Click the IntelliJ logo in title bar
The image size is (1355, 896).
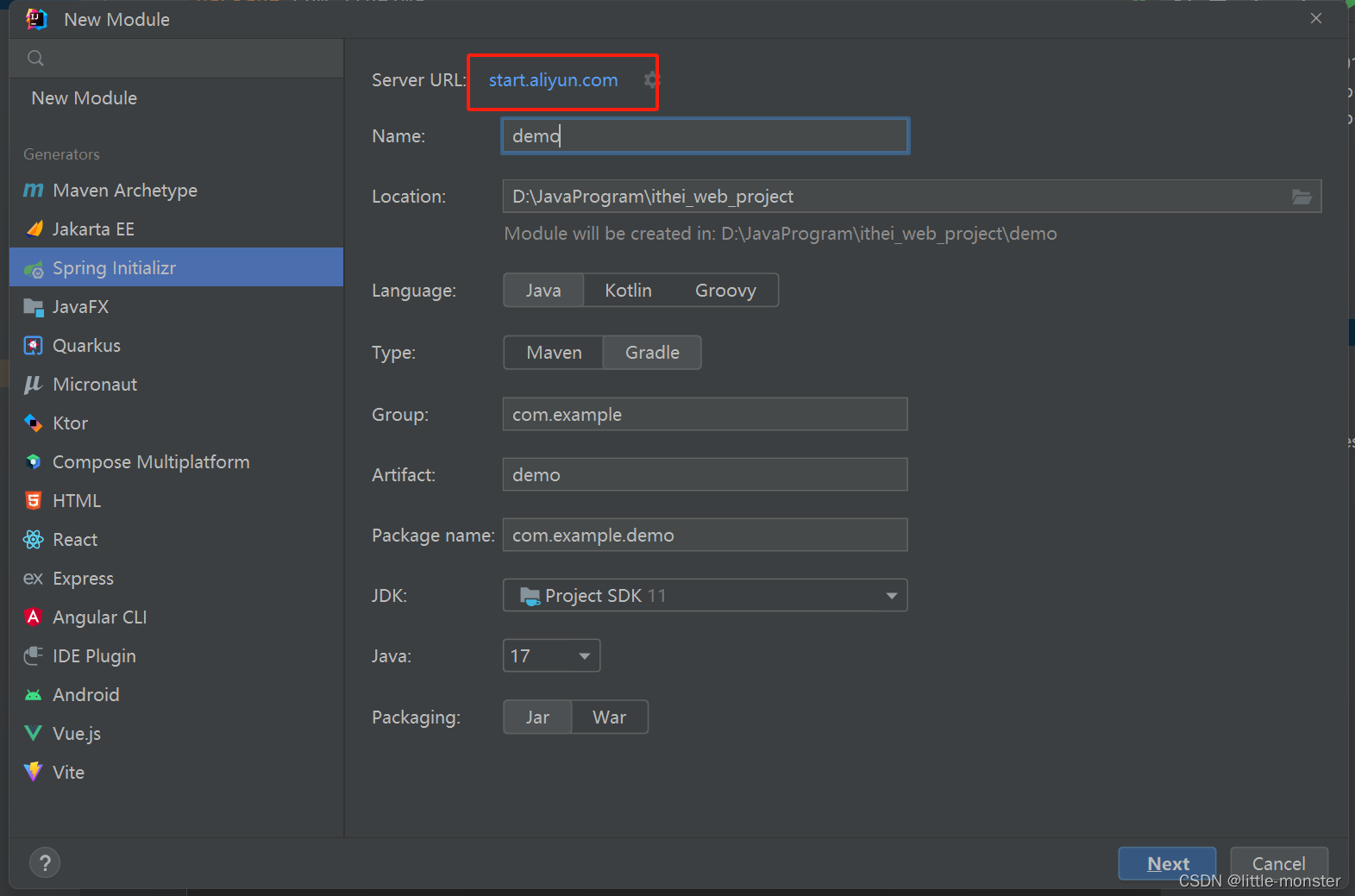click(36, 19)
